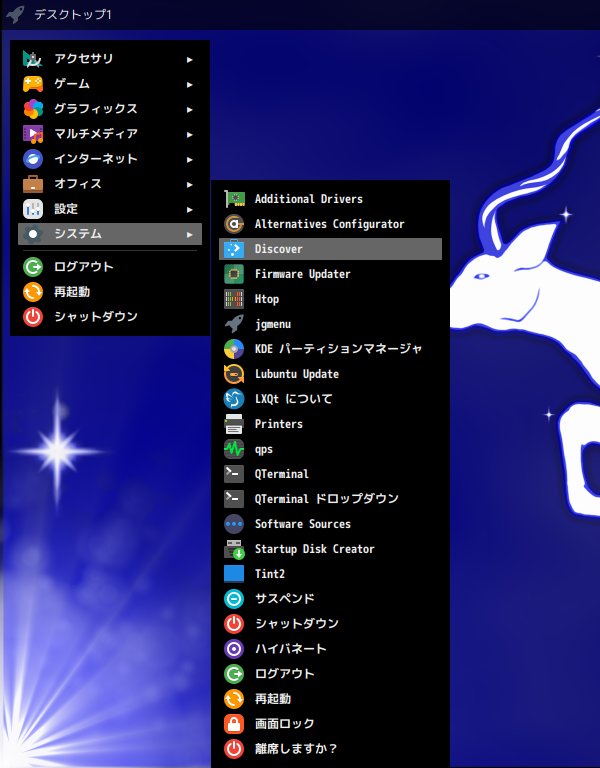Click the Lubuntu Update icon
Viewport: 600px width, 768px height.
[234, 374]
